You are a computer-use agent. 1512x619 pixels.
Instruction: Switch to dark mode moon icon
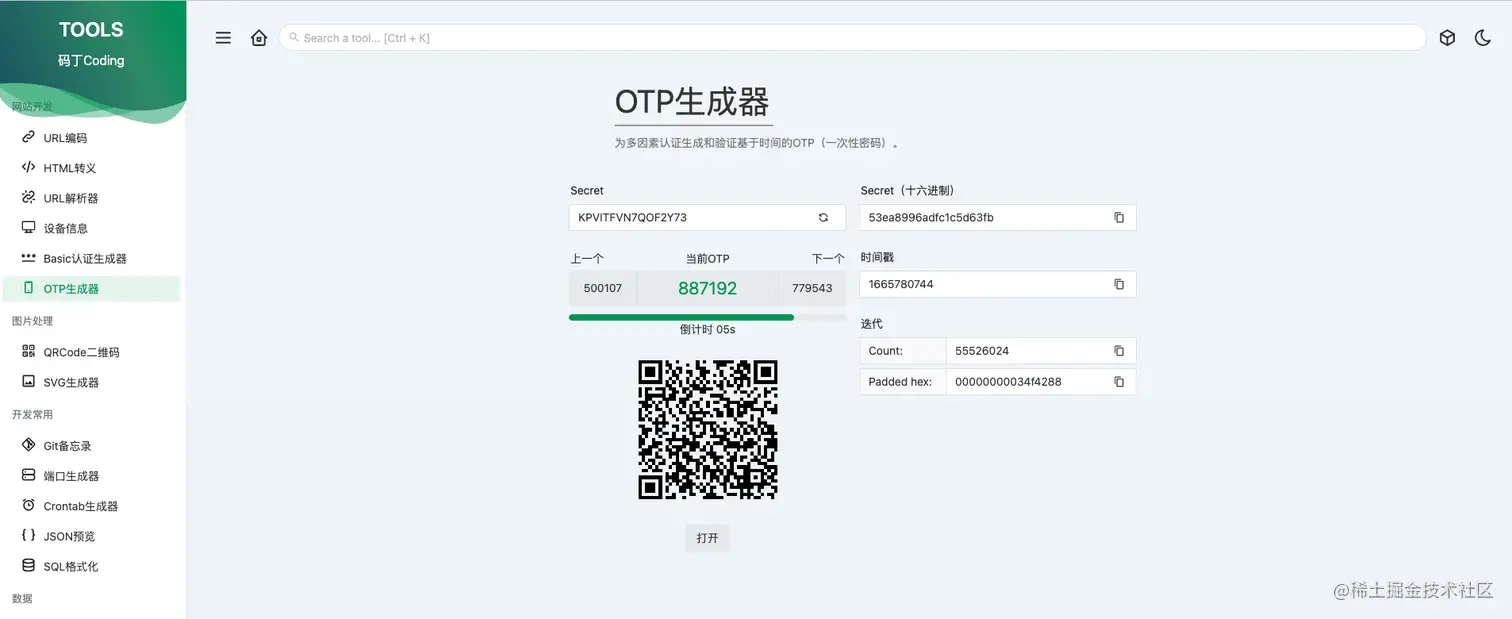click(x=1483, y=38)
